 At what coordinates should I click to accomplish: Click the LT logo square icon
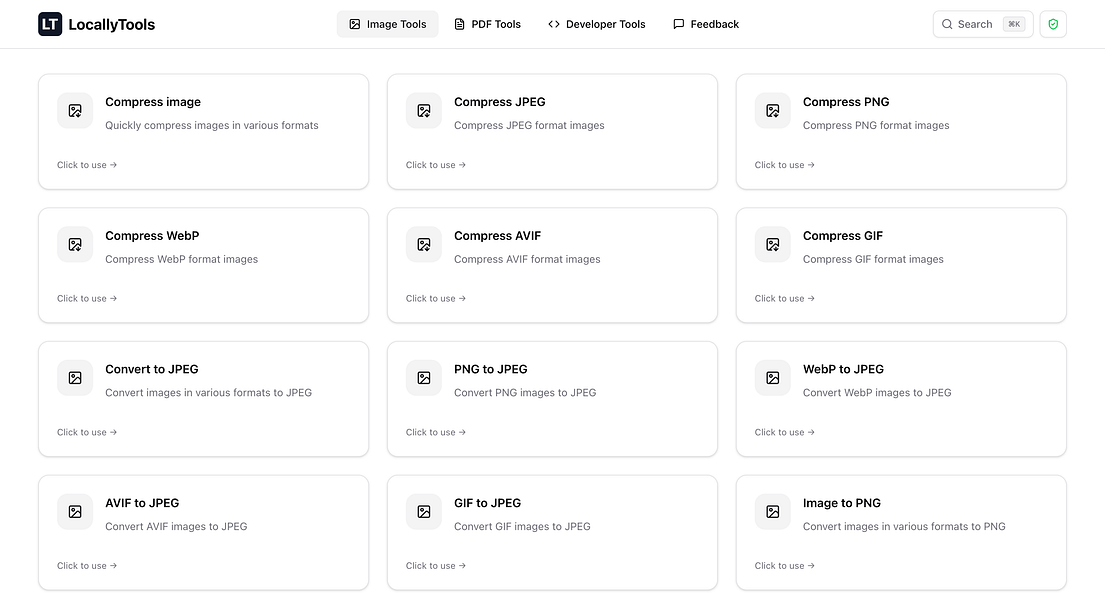tap(47, 23)
